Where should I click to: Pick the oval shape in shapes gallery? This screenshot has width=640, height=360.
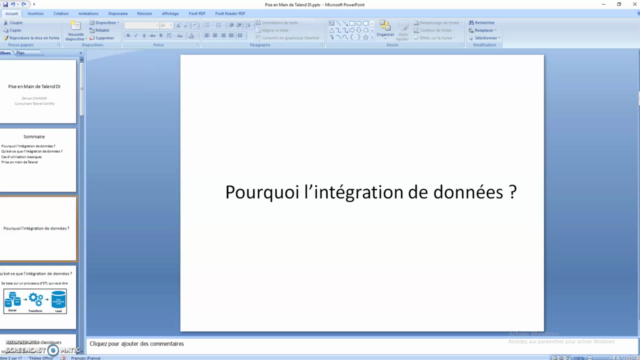pos(359,23)
